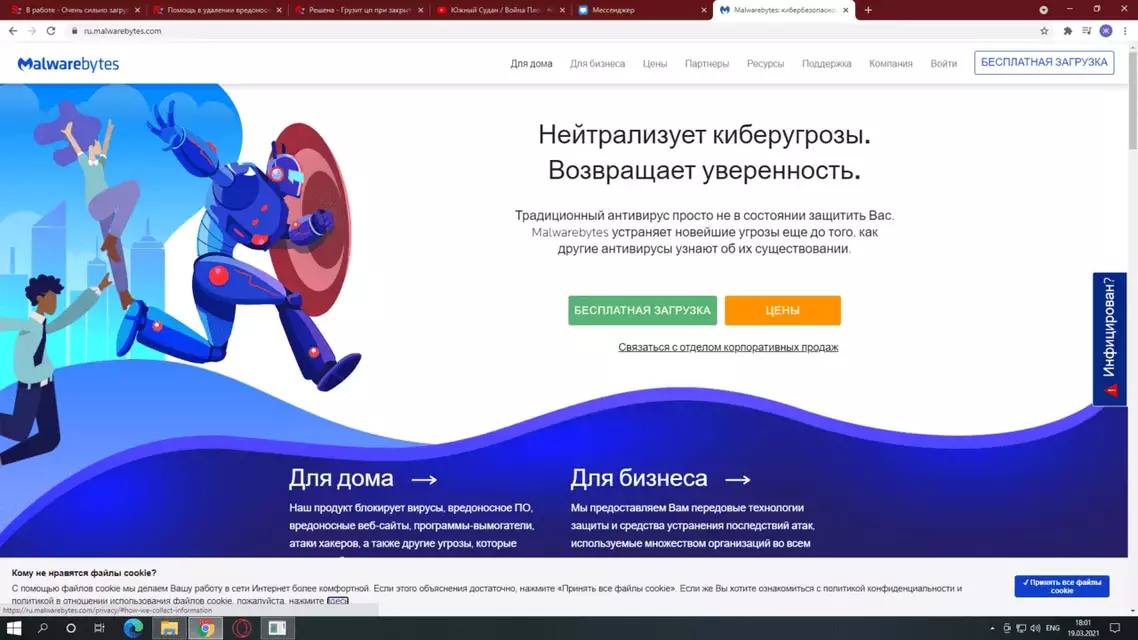Click header 'БЕСПЛАТНАЯ ЗАГРУЗКА' outlined button
The width and height of the screenshot is (1138, 640).
tap(1044, 62)
